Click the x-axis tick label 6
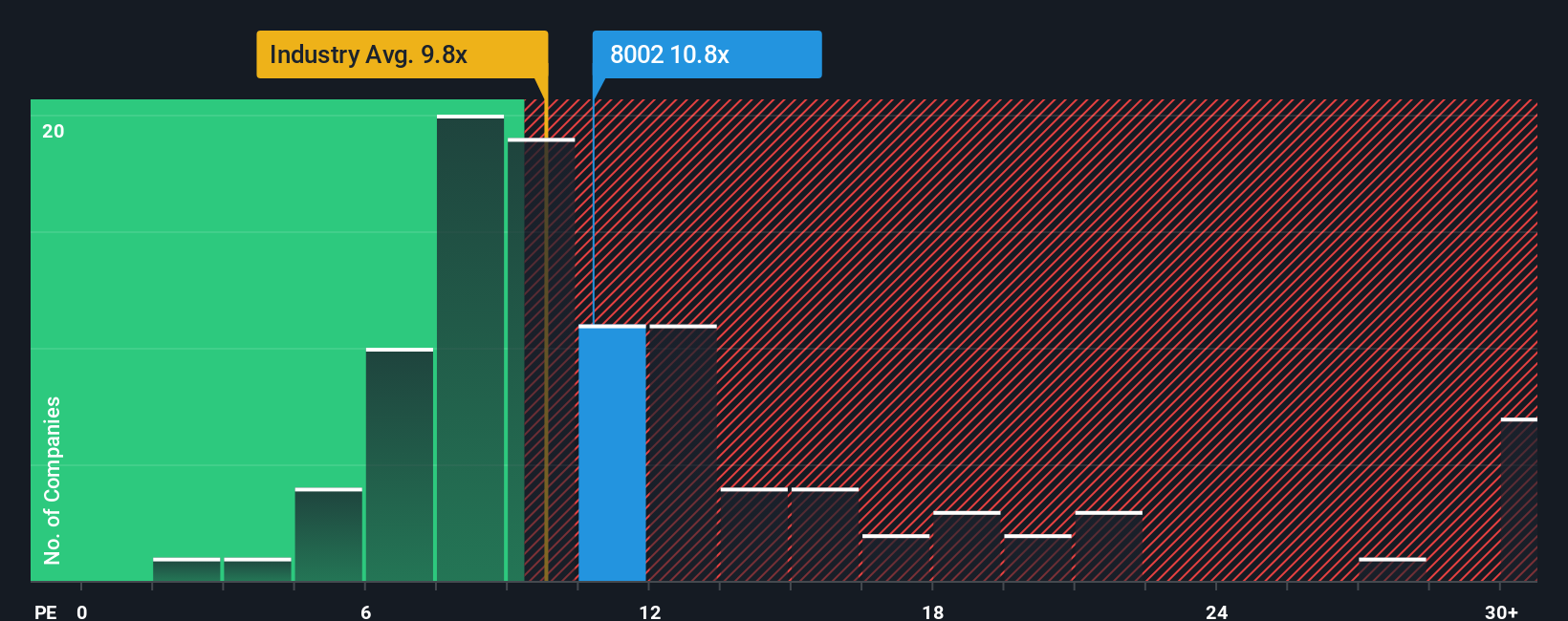 (x=366, y=611)
